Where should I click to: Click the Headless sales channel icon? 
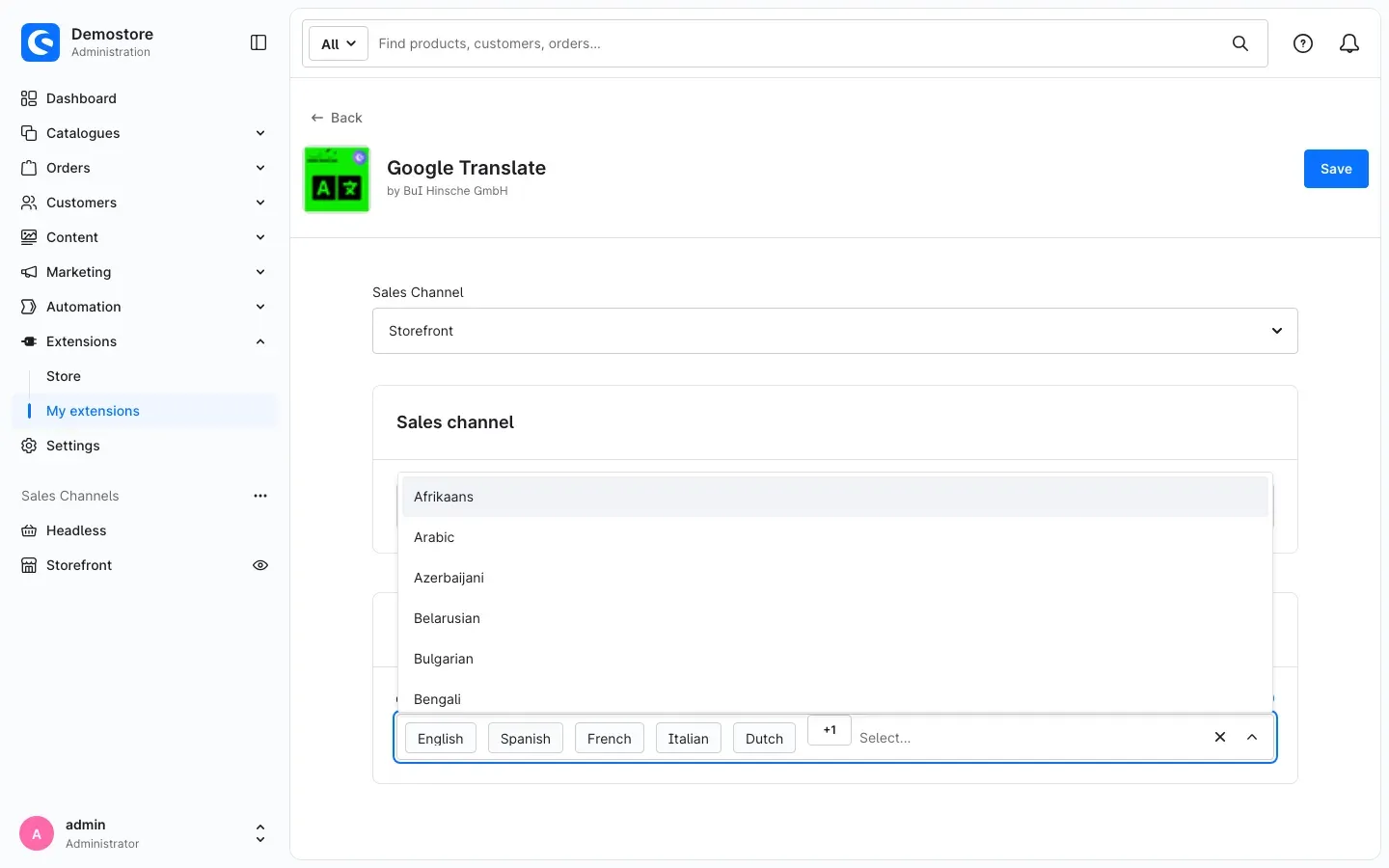[x=29, y=530]
